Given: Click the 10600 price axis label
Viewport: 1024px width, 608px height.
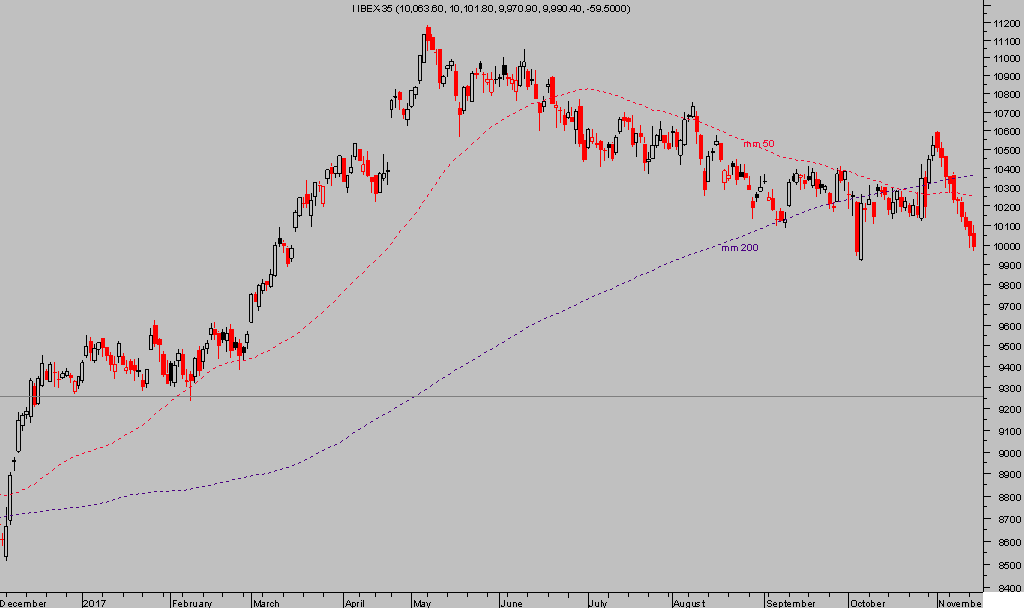Looking at the screenshot, I should [x=1002, y=132].
